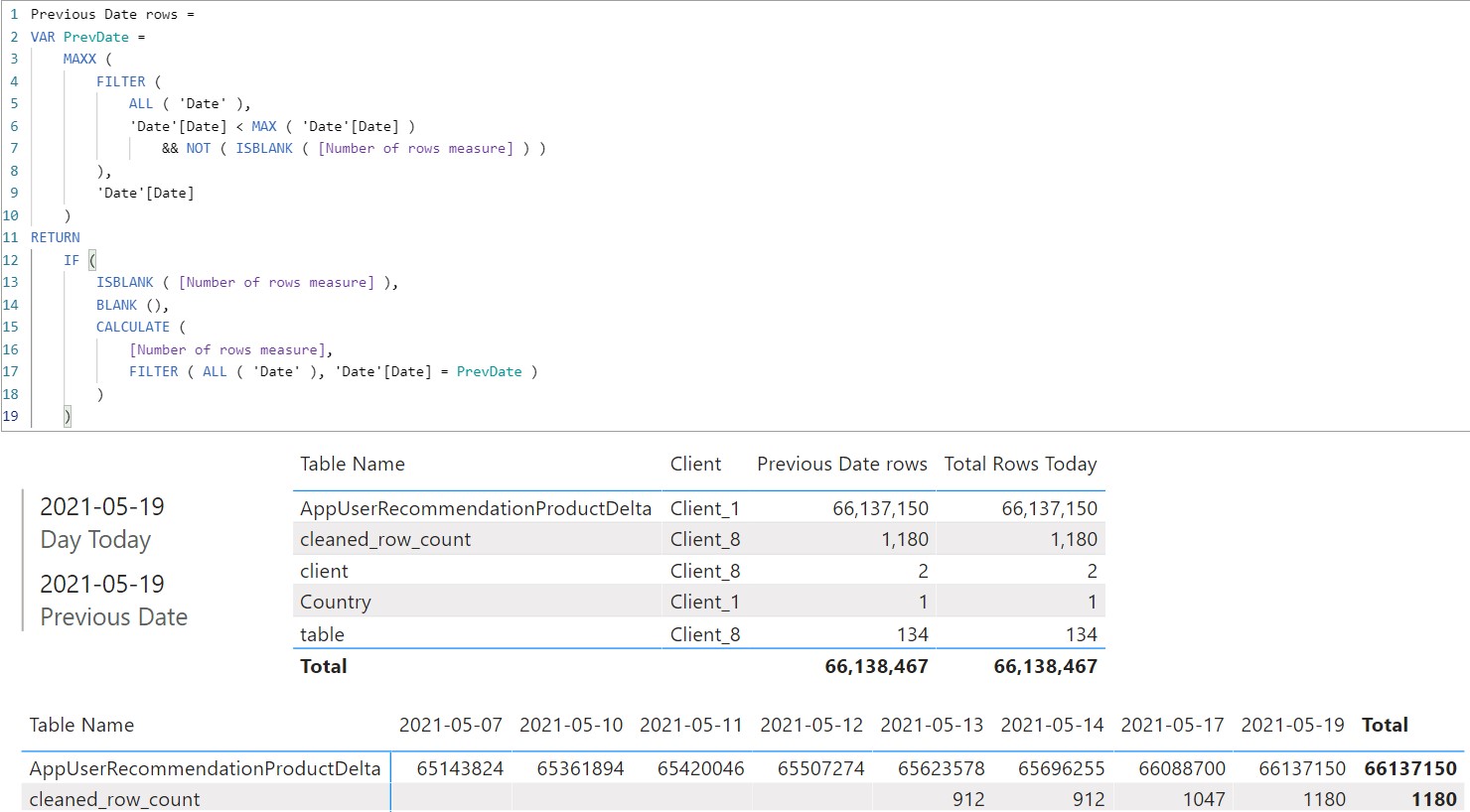Click 134 under Previous Date rows column

pyautogui.click(x=912, y=634)
